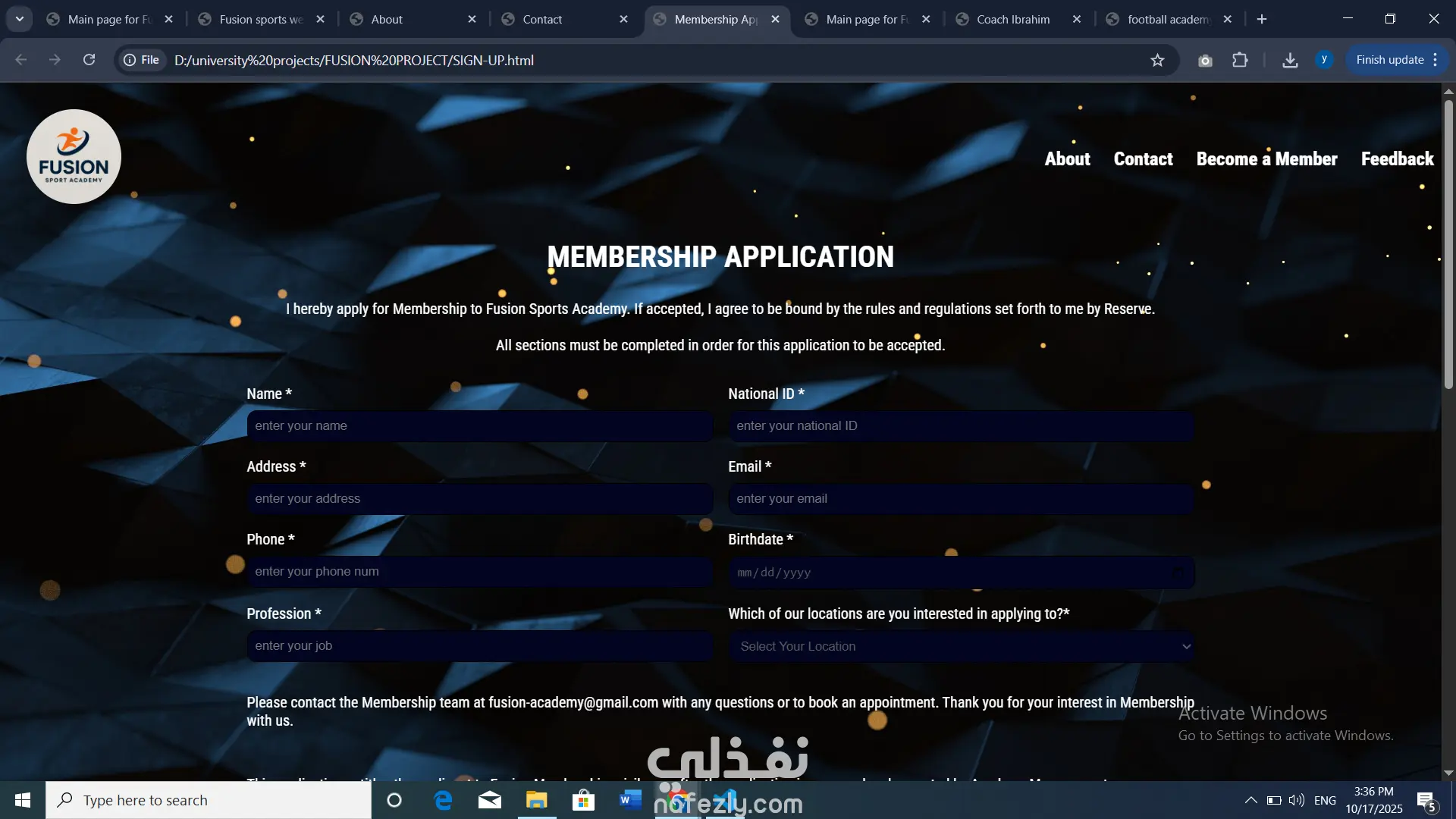Open the Microsoft Edge taskbar icon
This screenshot has height=819, width=1456.
click(x=443, y=800)
